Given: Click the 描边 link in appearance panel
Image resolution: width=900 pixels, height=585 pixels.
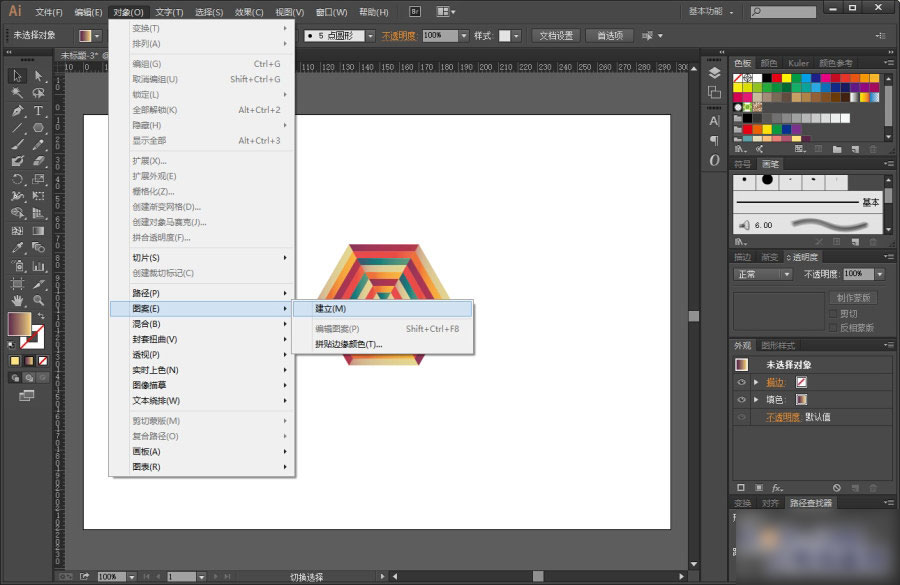Looking at the screenshot, I should [x=775, y=382].
